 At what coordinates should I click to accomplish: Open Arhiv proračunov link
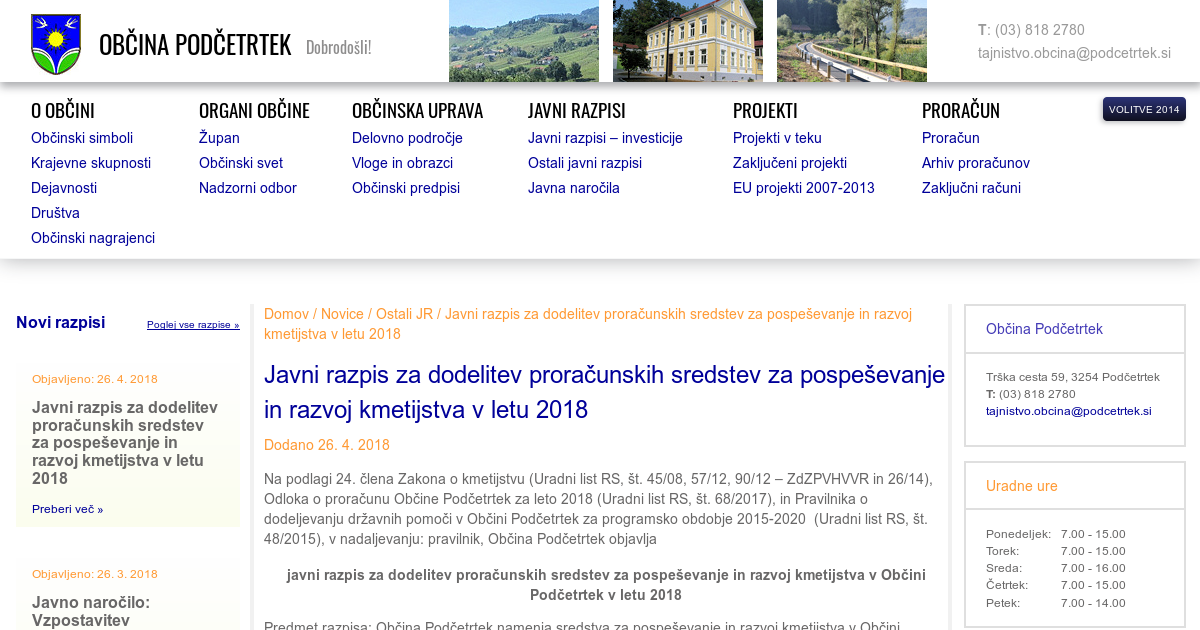[975, 163]
